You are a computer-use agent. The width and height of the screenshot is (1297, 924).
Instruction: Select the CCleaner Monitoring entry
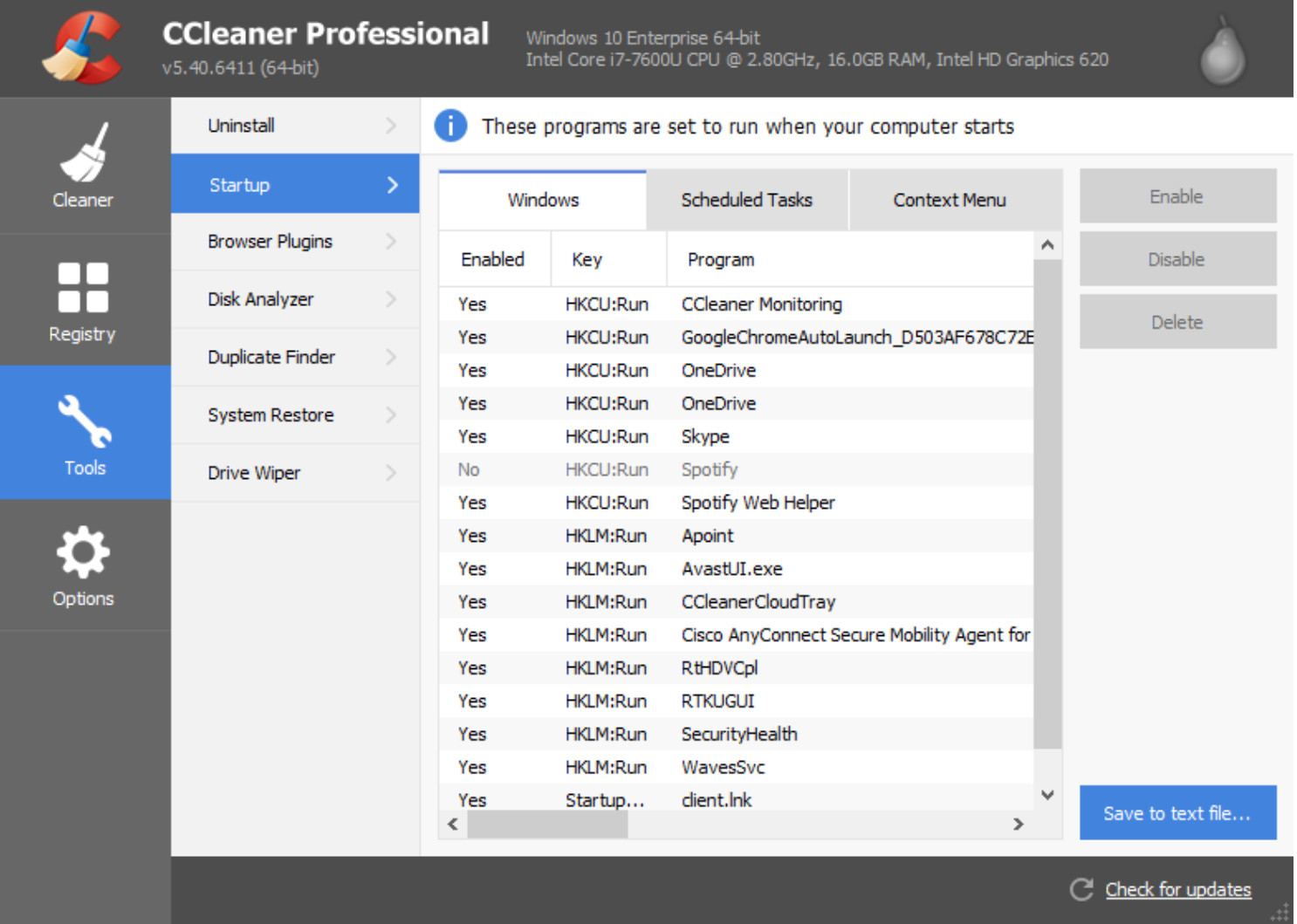pyautogui.click(x=737, y=304)
